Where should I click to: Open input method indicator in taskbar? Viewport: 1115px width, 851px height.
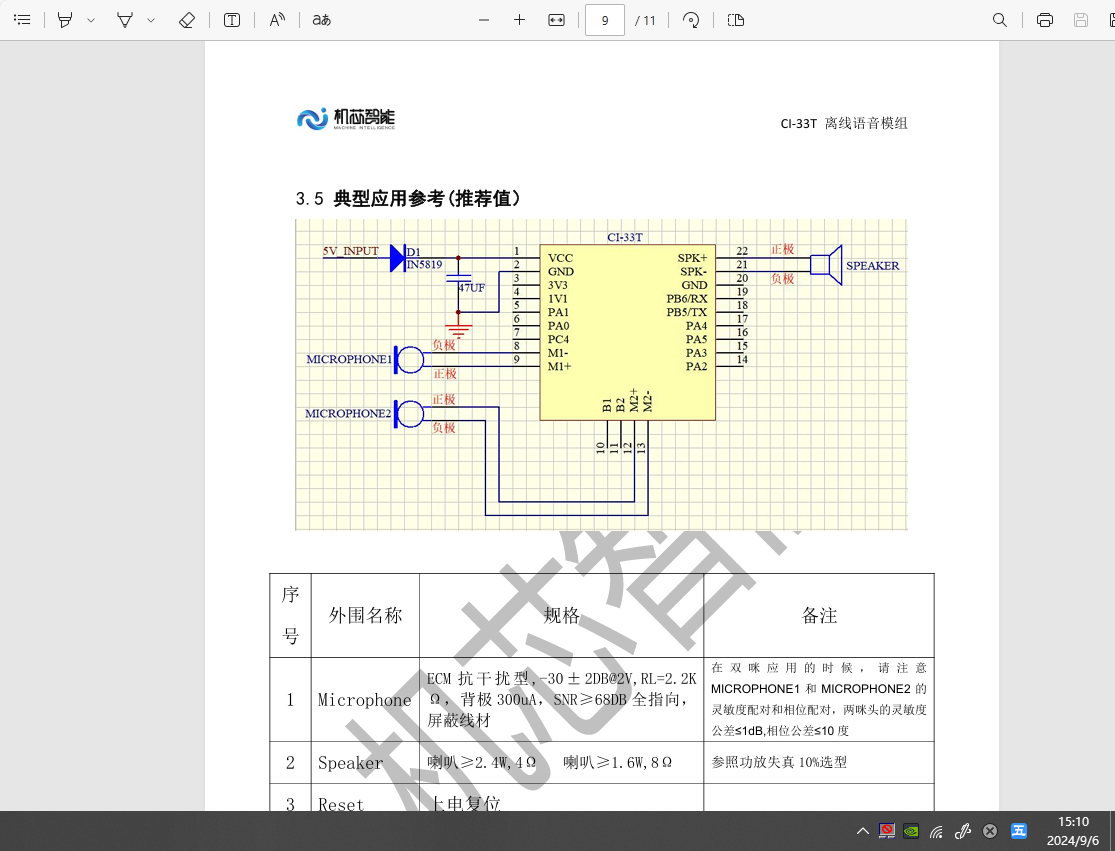click(x=1018, y=831)
